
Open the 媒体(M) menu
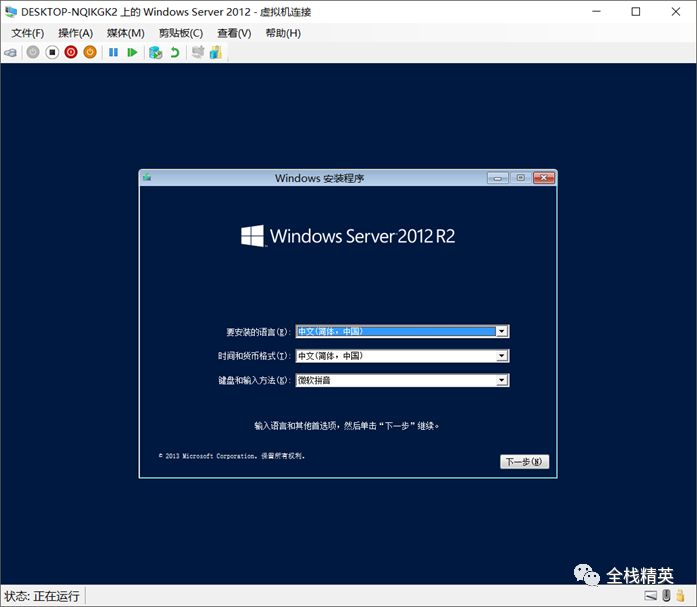tap(126, 33)
